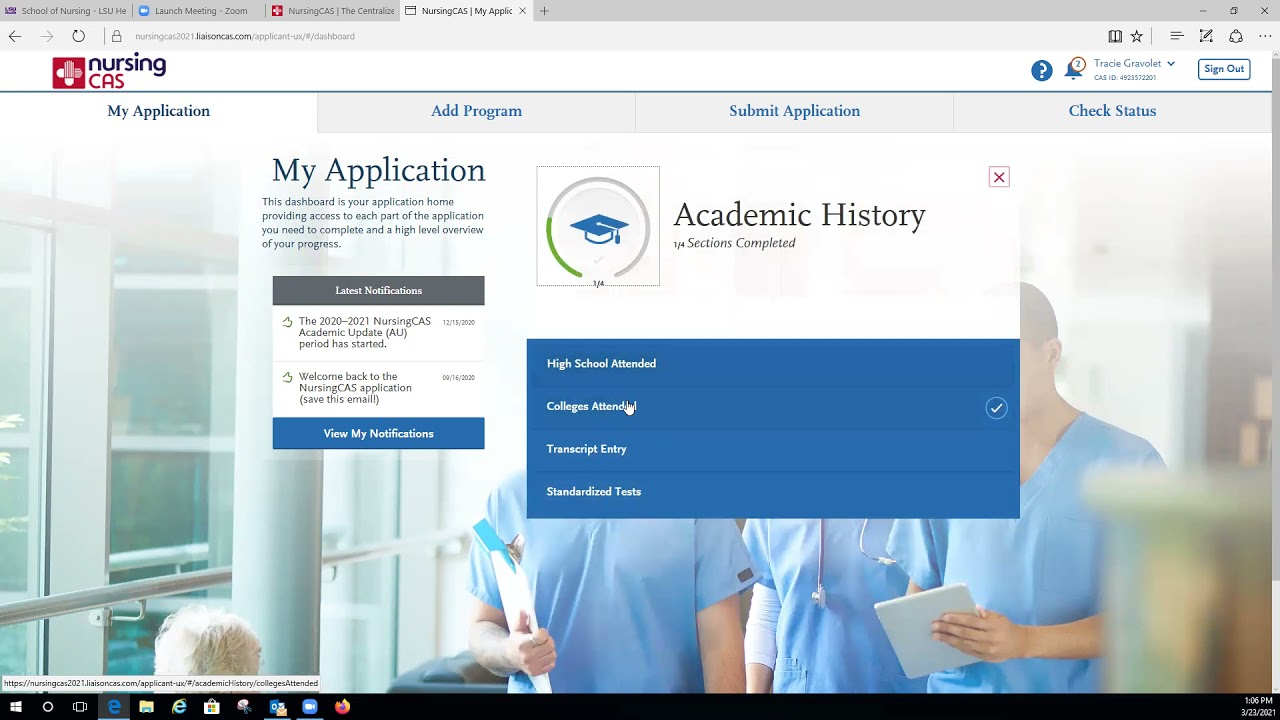Click the nursingcas2021 URL in the address bar
Screen dimensions: 1280x720
(x=245, y=36)
